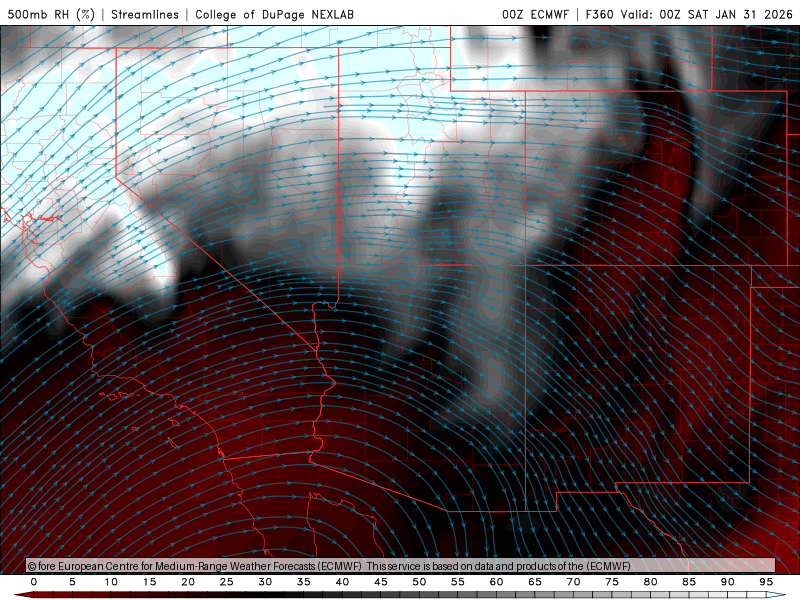
Task: Click the "40" color scale label
Action: 342,582
